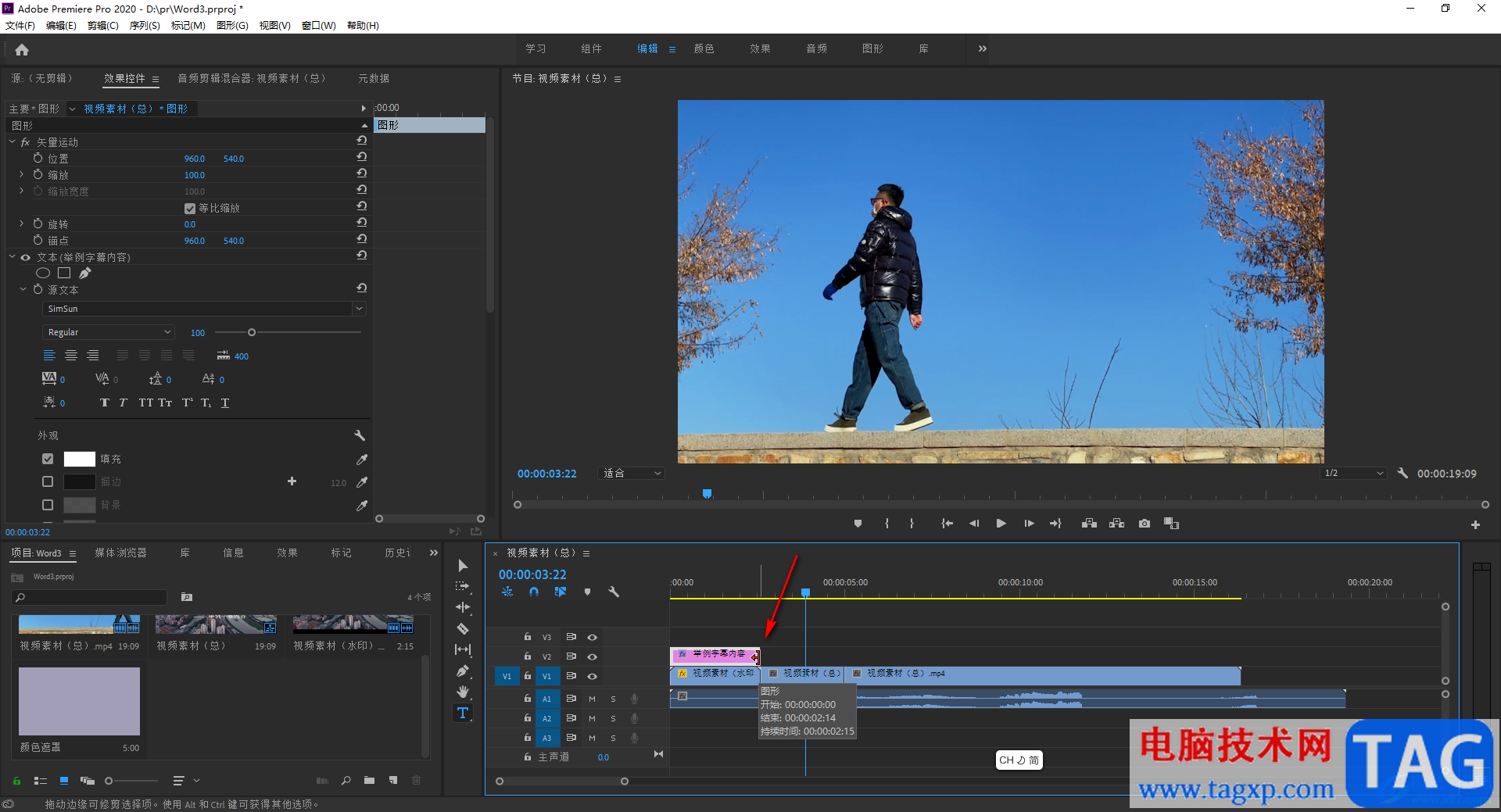1501x812 pixels.
Task: Click New Bin folder icon
Action: (x=369, y=780)
